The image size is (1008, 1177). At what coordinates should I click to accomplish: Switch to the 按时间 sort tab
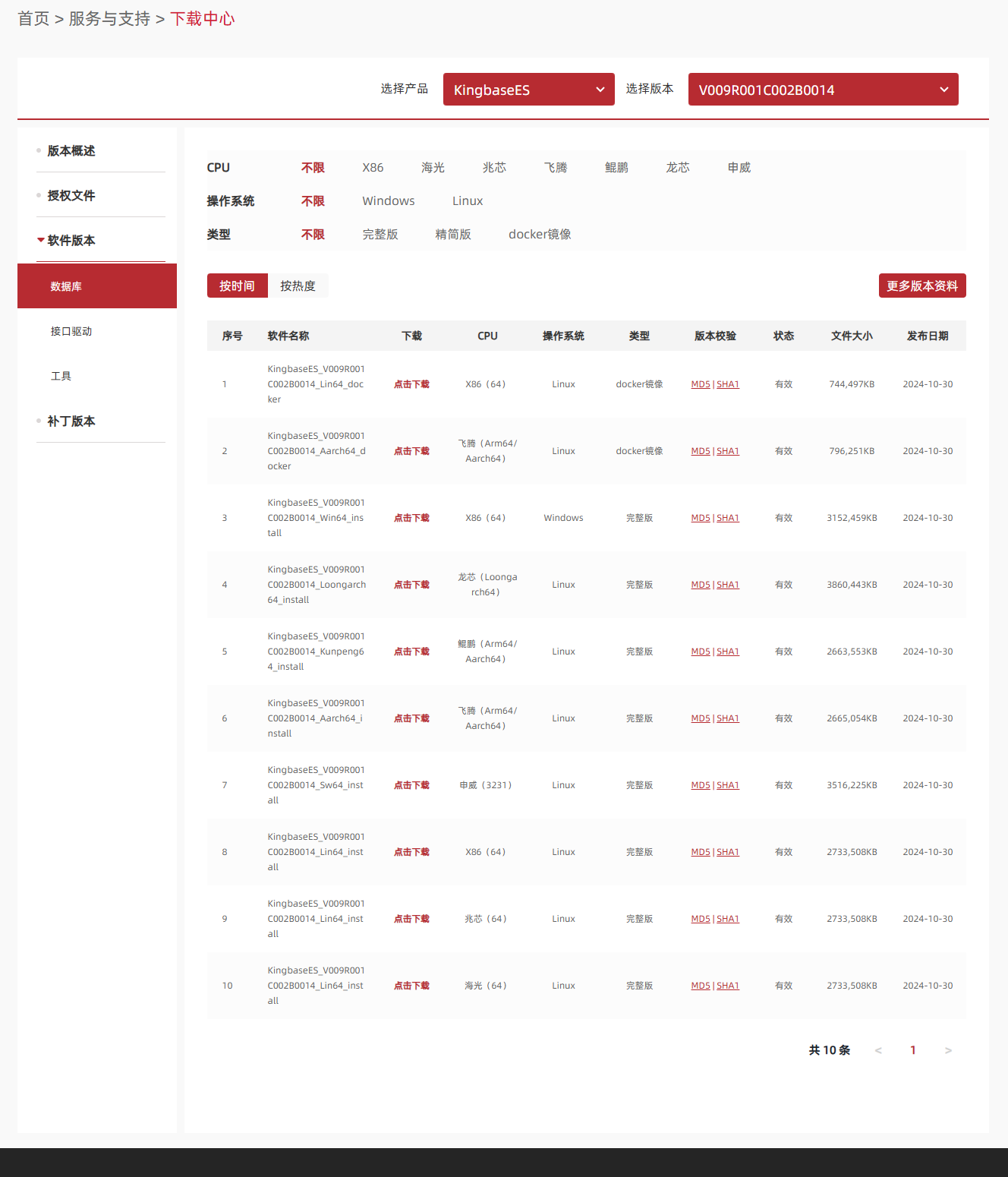[238, 286]
